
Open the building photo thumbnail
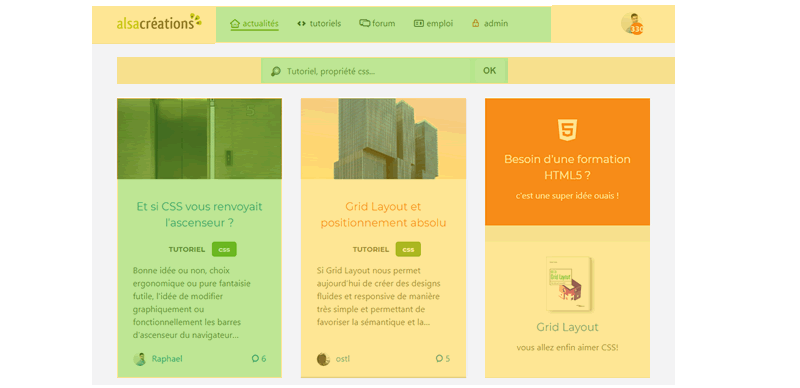(x=383, y=139)
